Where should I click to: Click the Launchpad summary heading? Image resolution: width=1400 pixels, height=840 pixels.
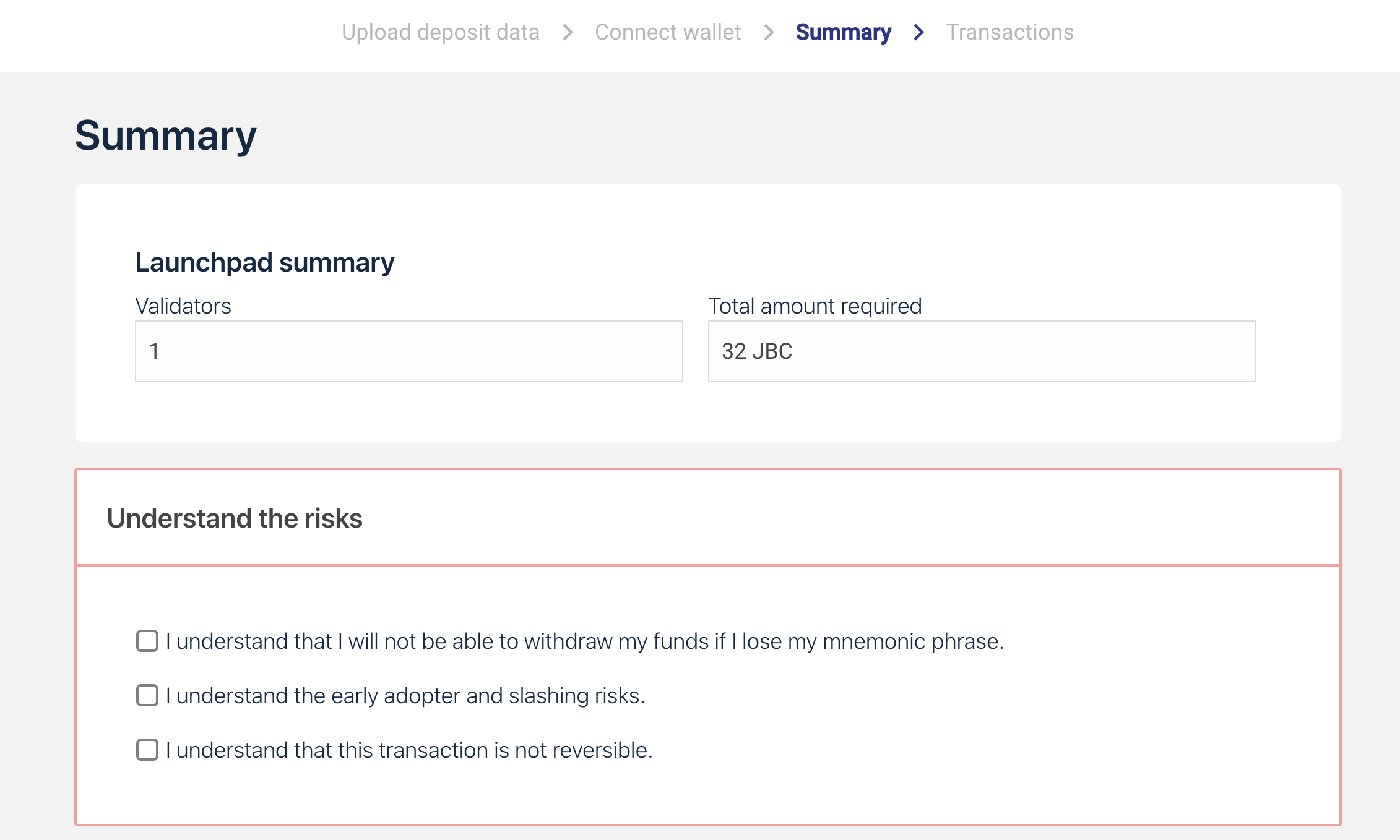(264, 262)
